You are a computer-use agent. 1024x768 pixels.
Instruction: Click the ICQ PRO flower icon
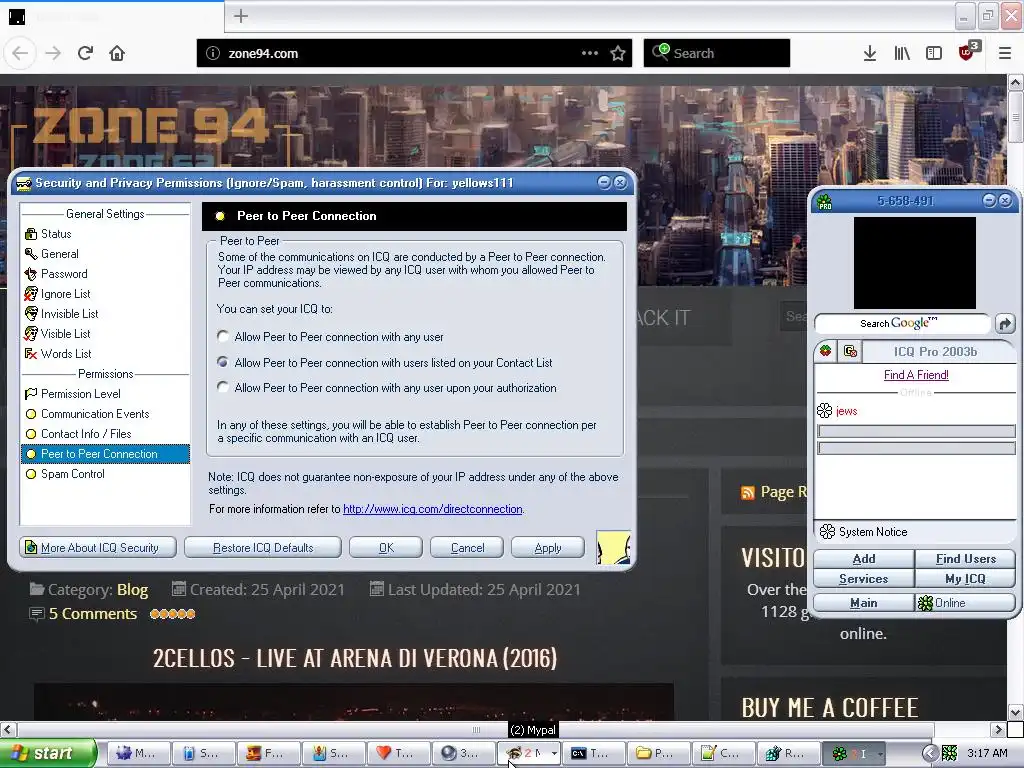pos(825,202)
